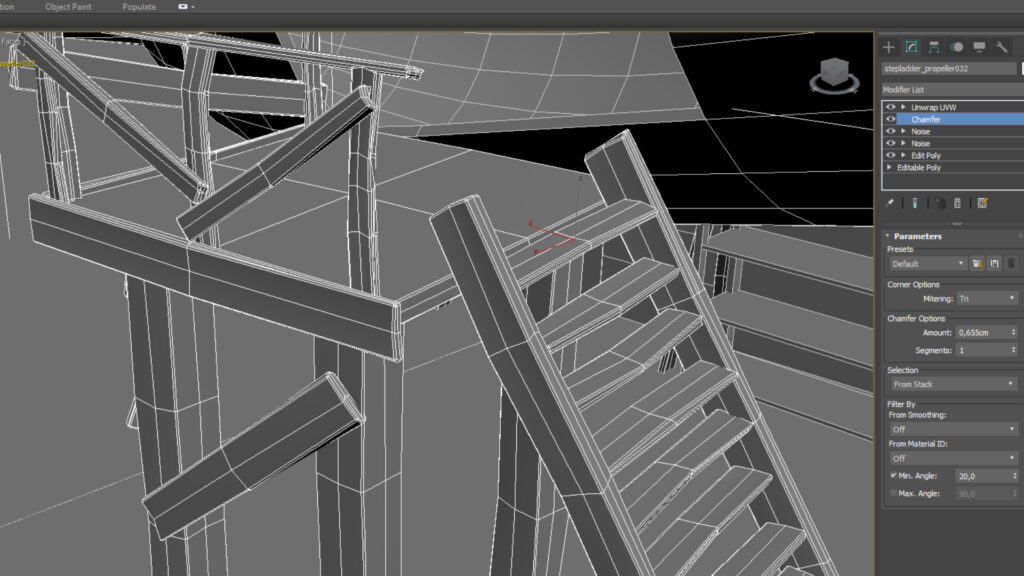Click the object color swatch beside the name
The image size is (1024, 576).
coord(1021,68)
